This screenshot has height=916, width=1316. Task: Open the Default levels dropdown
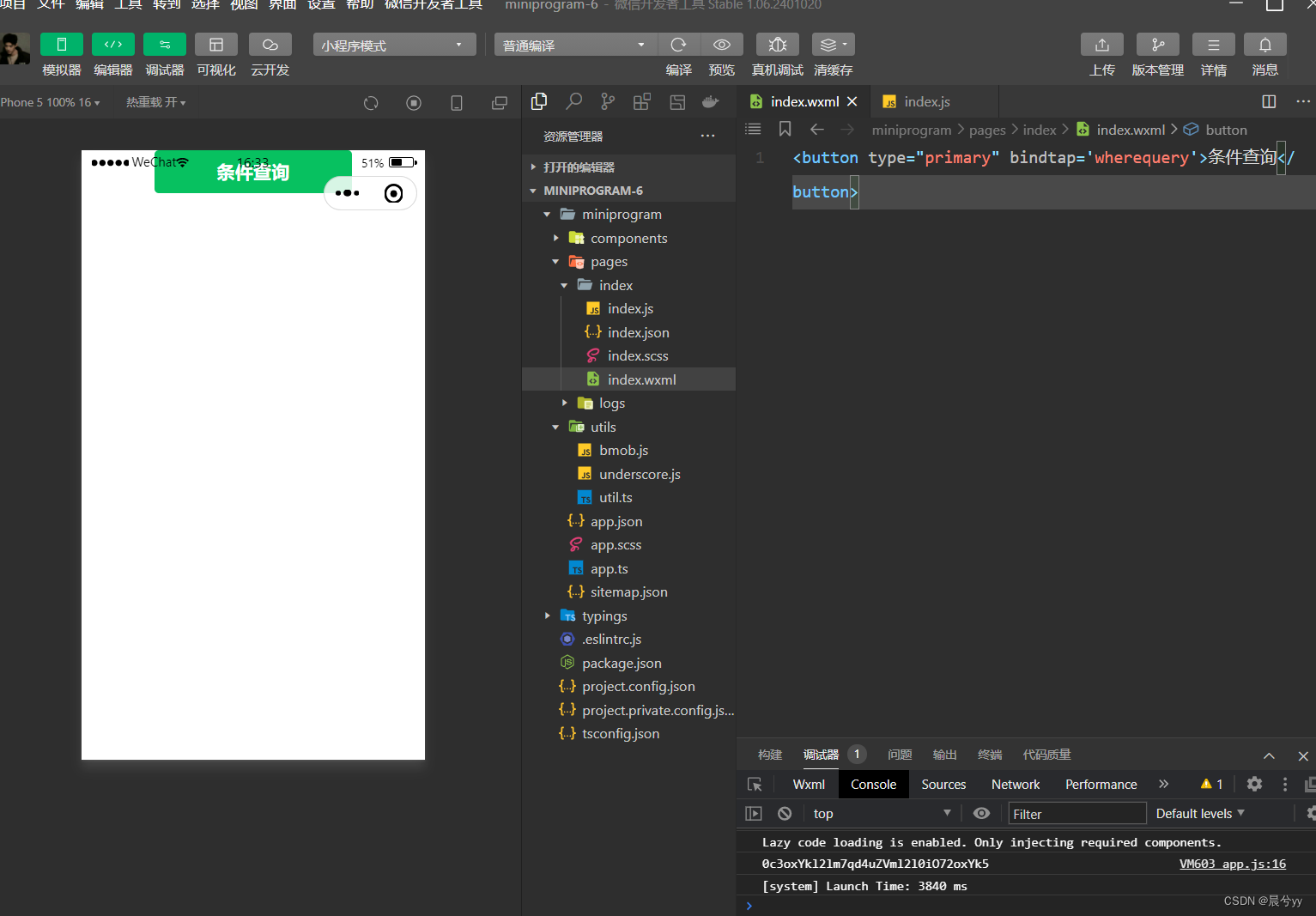pyautogui.click(x=1200, y=813)
